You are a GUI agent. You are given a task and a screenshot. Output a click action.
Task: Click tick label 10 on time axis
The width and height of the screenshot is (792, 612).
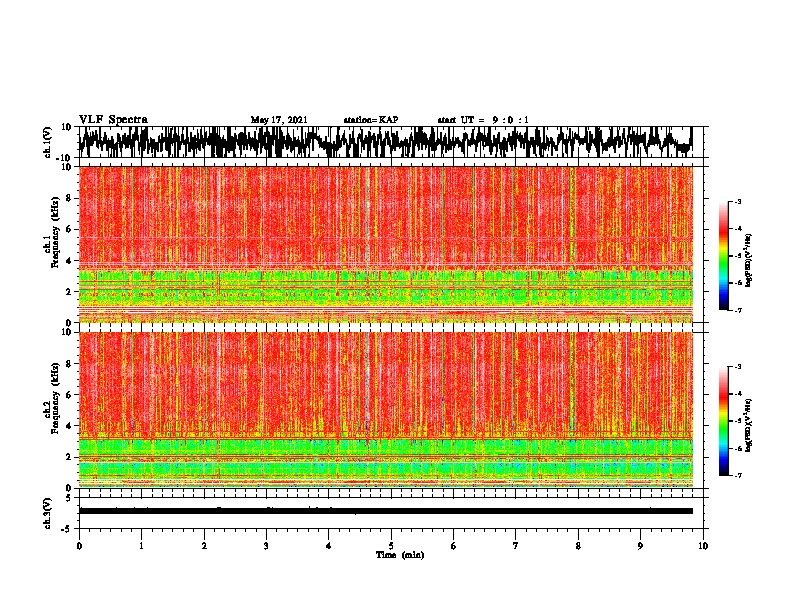pyautogui.click(x=703, y=546)
